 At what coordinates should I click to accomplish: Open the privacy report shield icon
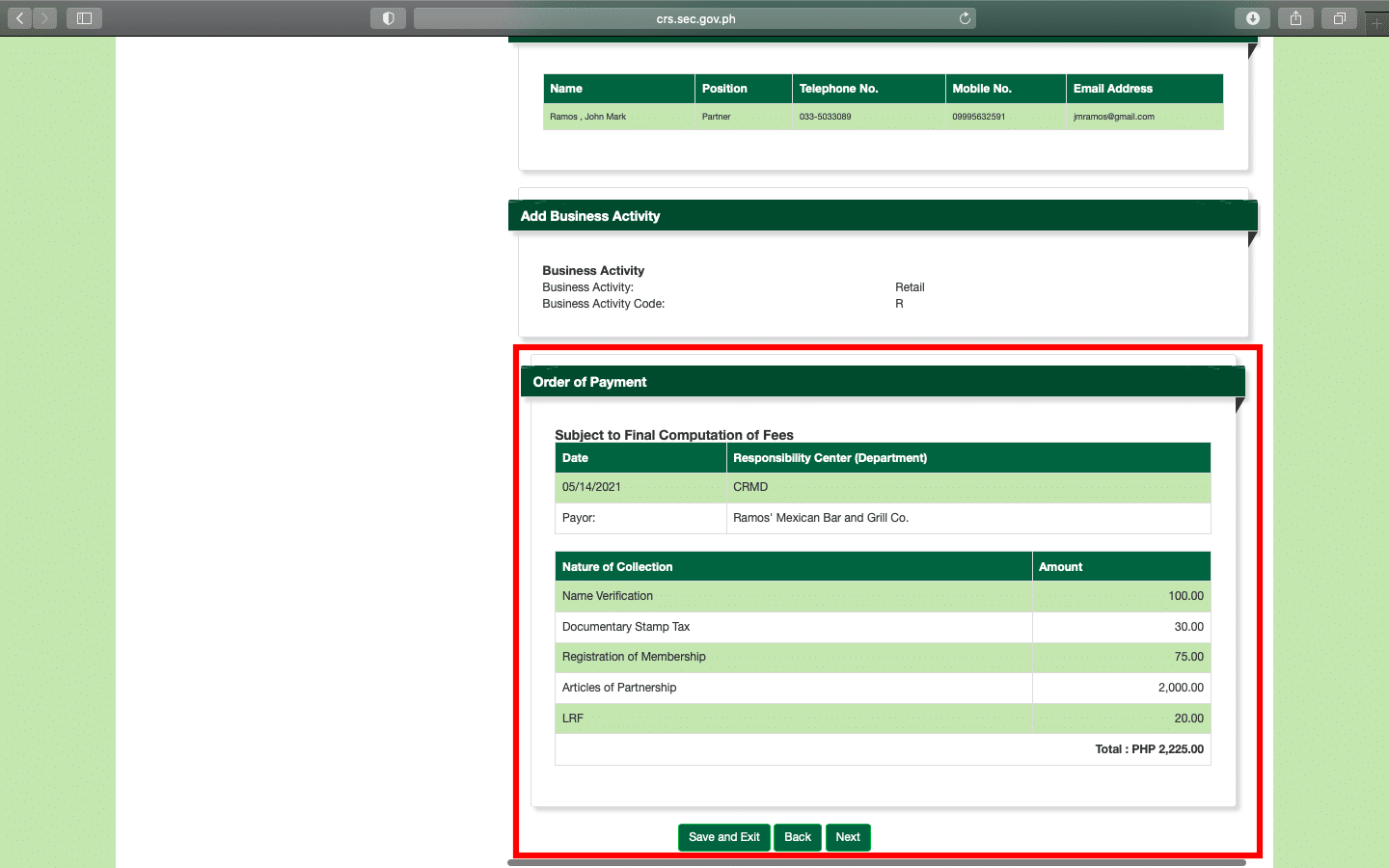[388, 18]
